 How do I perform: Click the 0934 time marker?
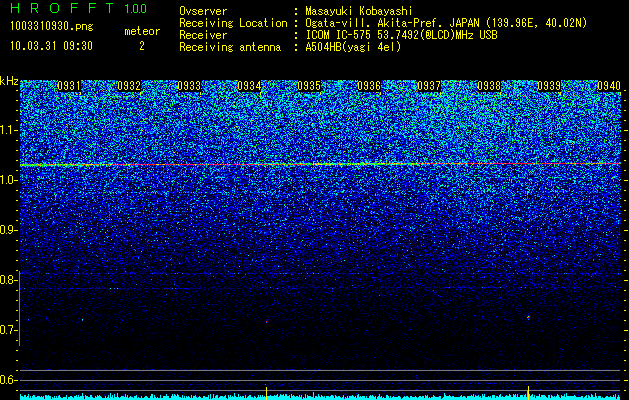[x=249, y=86]
